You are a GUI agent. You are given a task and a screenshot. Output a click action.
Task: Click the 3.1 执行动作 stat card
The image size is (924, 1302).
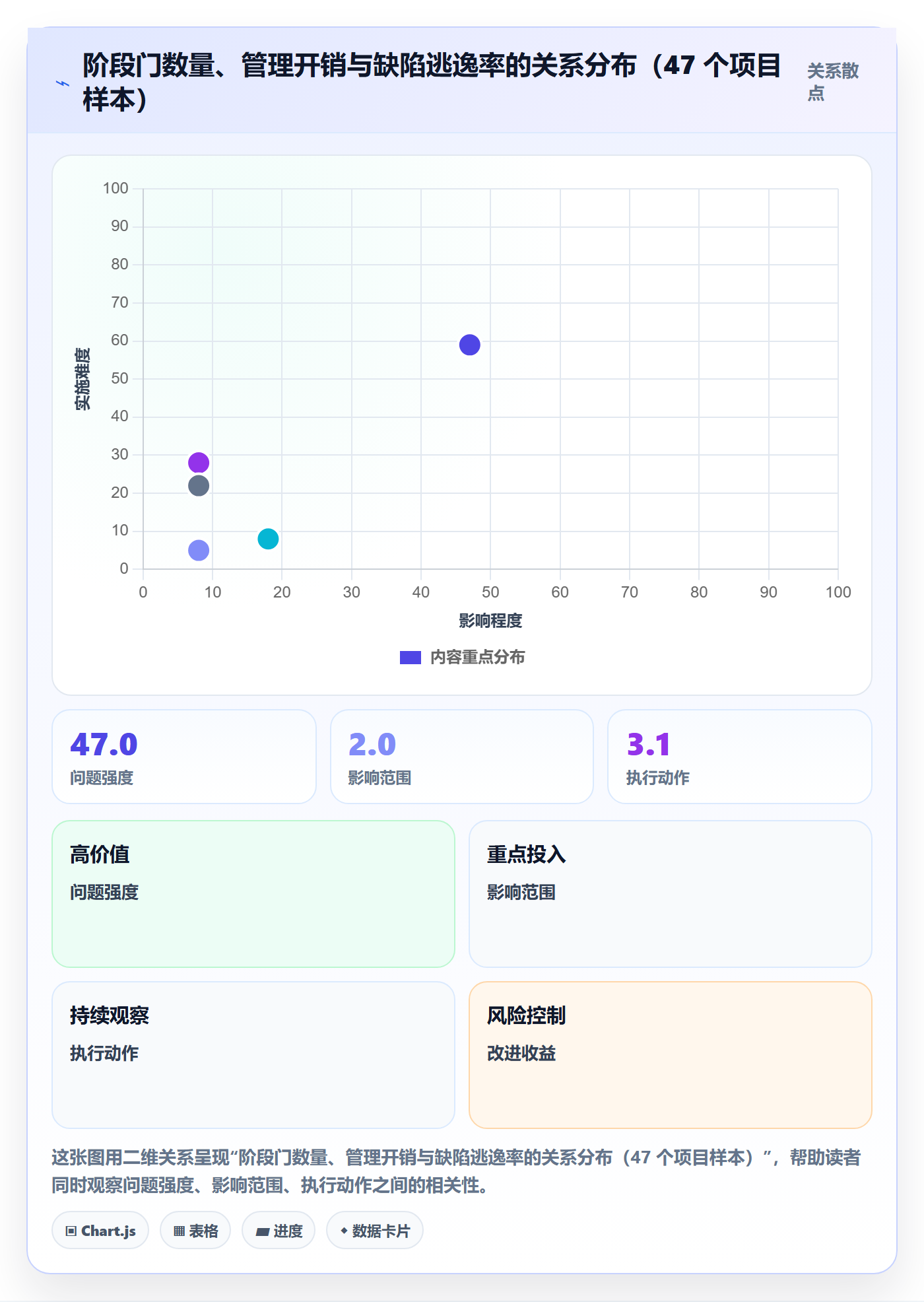(x=740, y=757)
